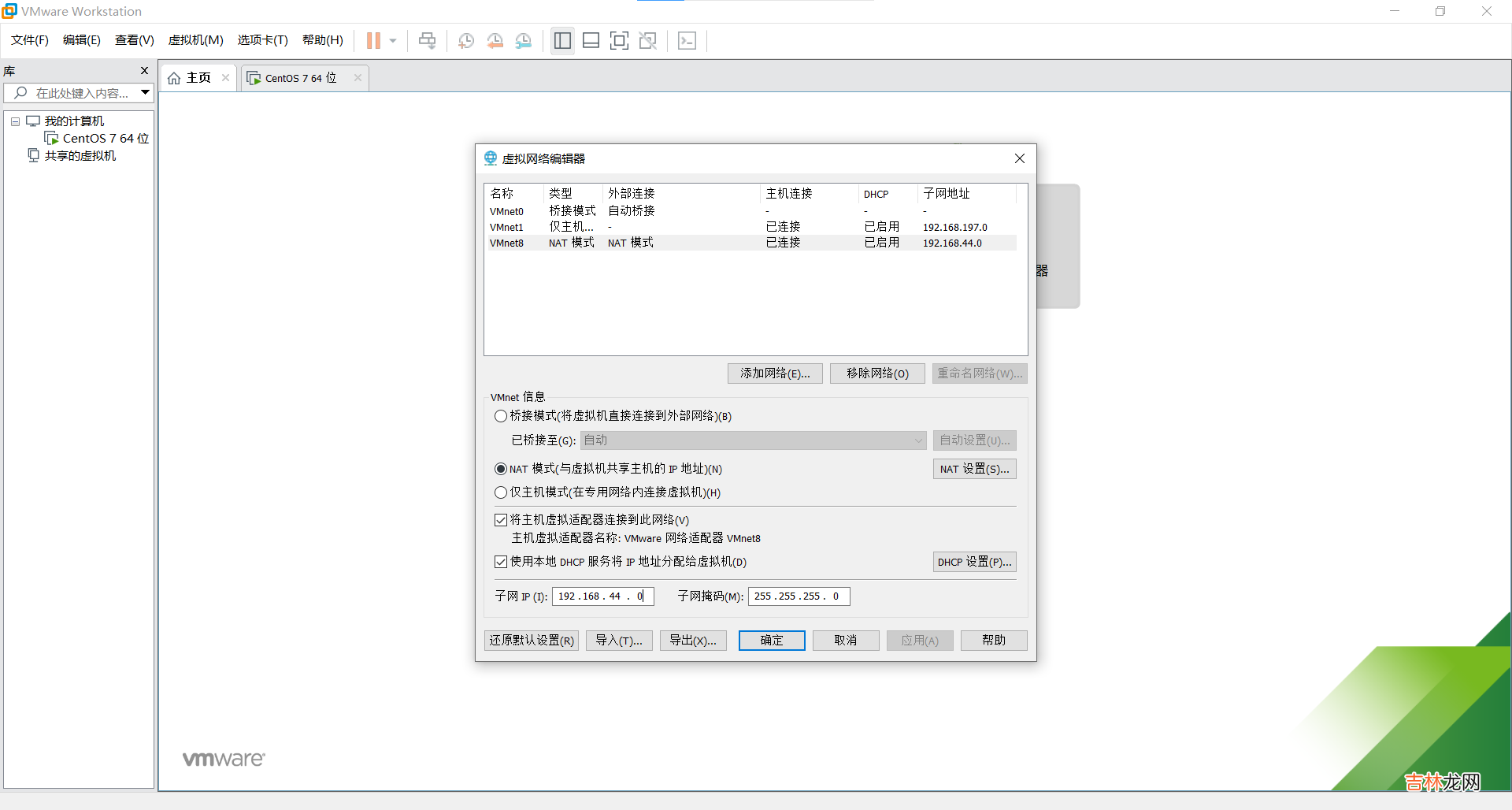This screenshot has height=810, width=1512.
Task: Open the 虚拟机(M) menu
Action: [x=196, y=40]
